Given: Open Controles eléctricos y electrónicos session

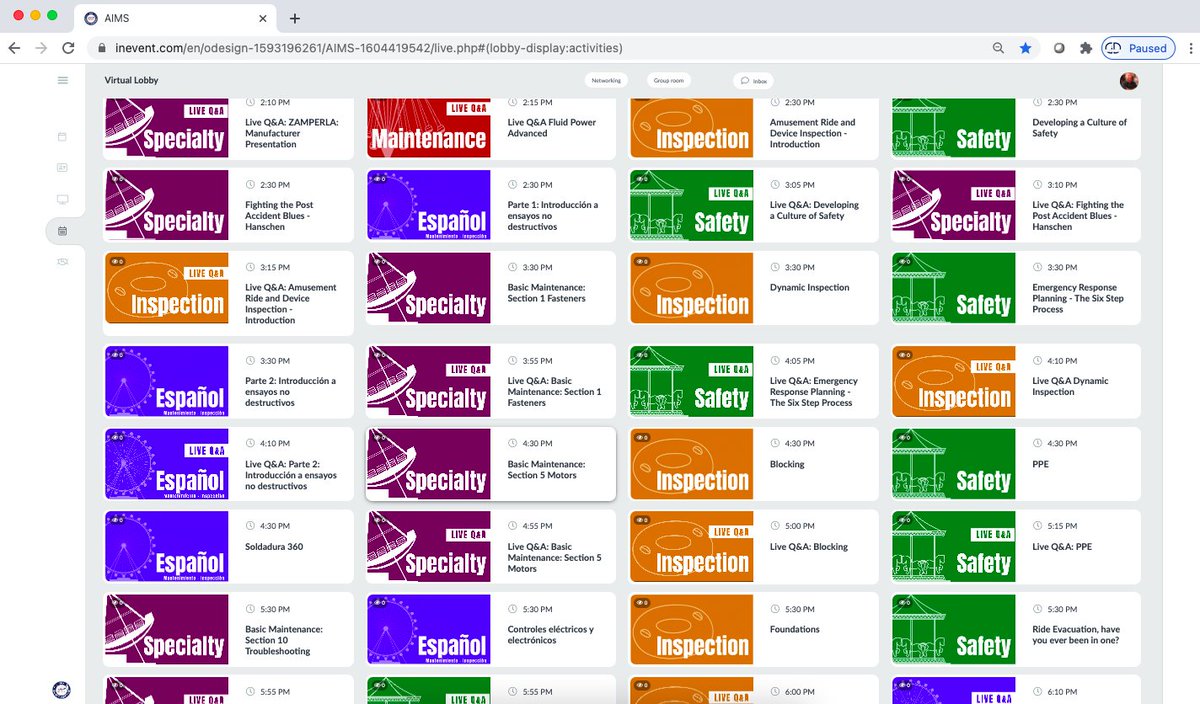Looking at the screenshot, I should tap(491, 630).
